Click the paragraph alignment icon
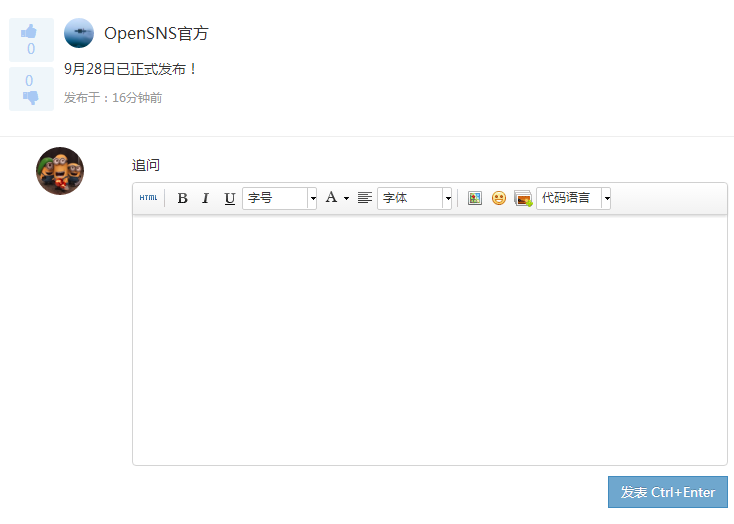 pyautogui.click(x=365, y=198)
